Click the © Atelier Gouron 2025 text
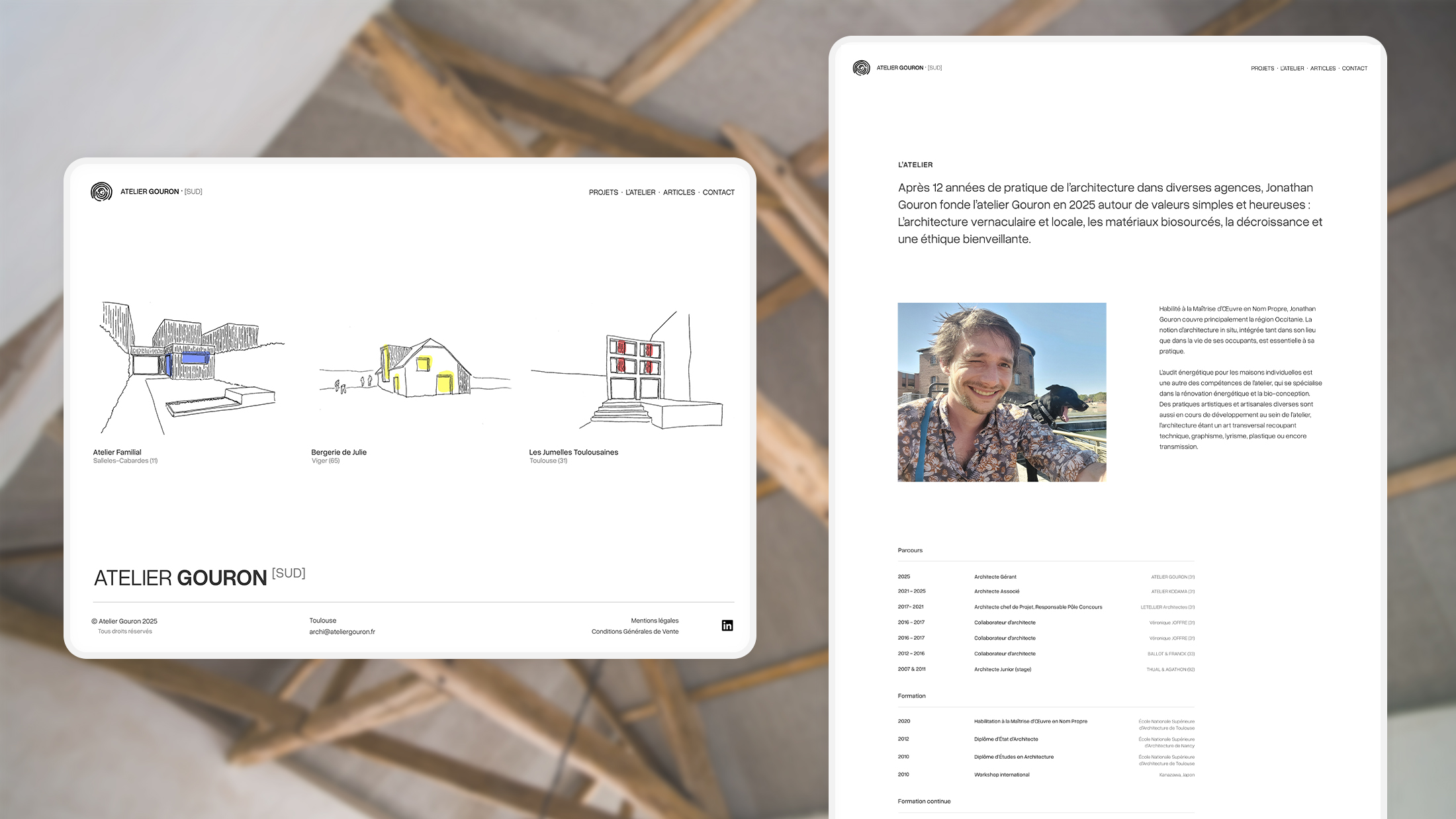This screenshot has height=819, width=1456. tap(124, 621)
